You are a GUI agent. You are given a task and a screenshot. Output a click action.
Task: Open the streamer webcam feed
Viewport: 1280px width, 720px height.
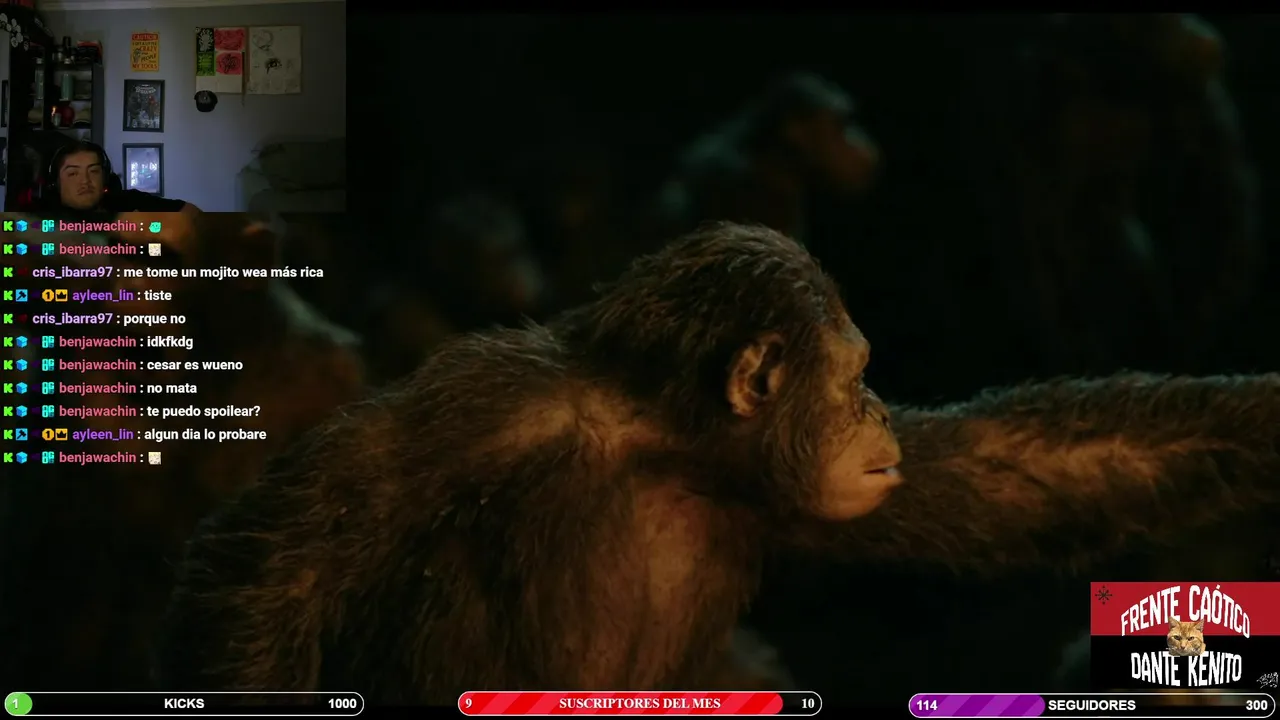pyautogui.click(x=173, y=106)
